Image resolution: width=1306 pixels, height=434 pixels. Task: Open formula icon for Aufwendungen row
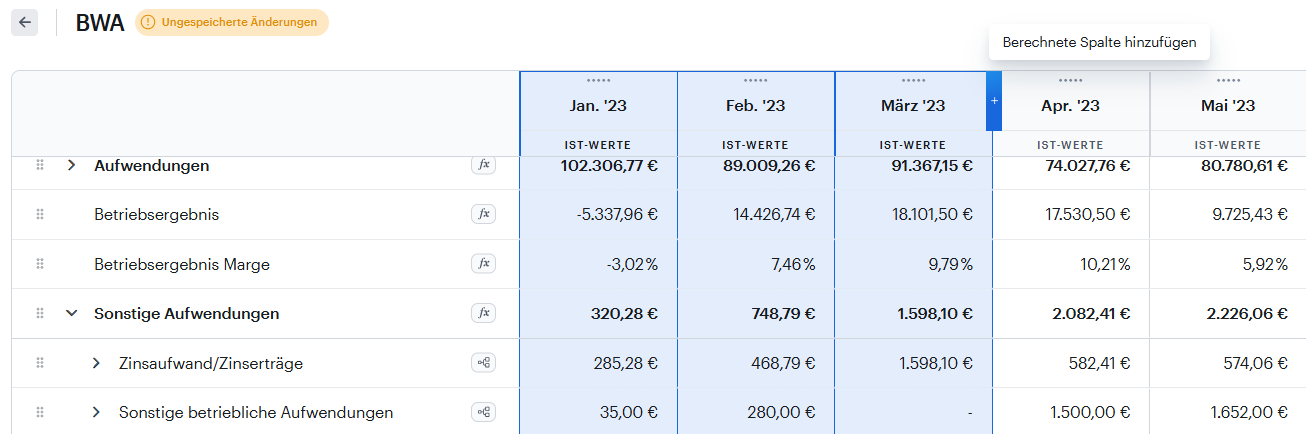point(484,165)
